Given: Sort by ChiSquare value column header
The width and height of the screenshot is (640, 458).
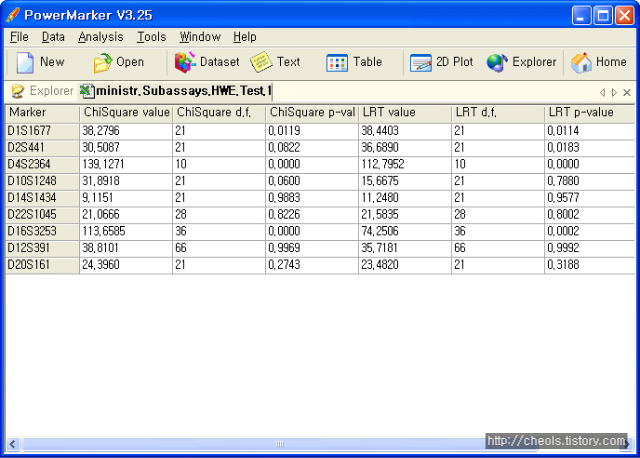Looking at the screenshot, I should 126,113.
